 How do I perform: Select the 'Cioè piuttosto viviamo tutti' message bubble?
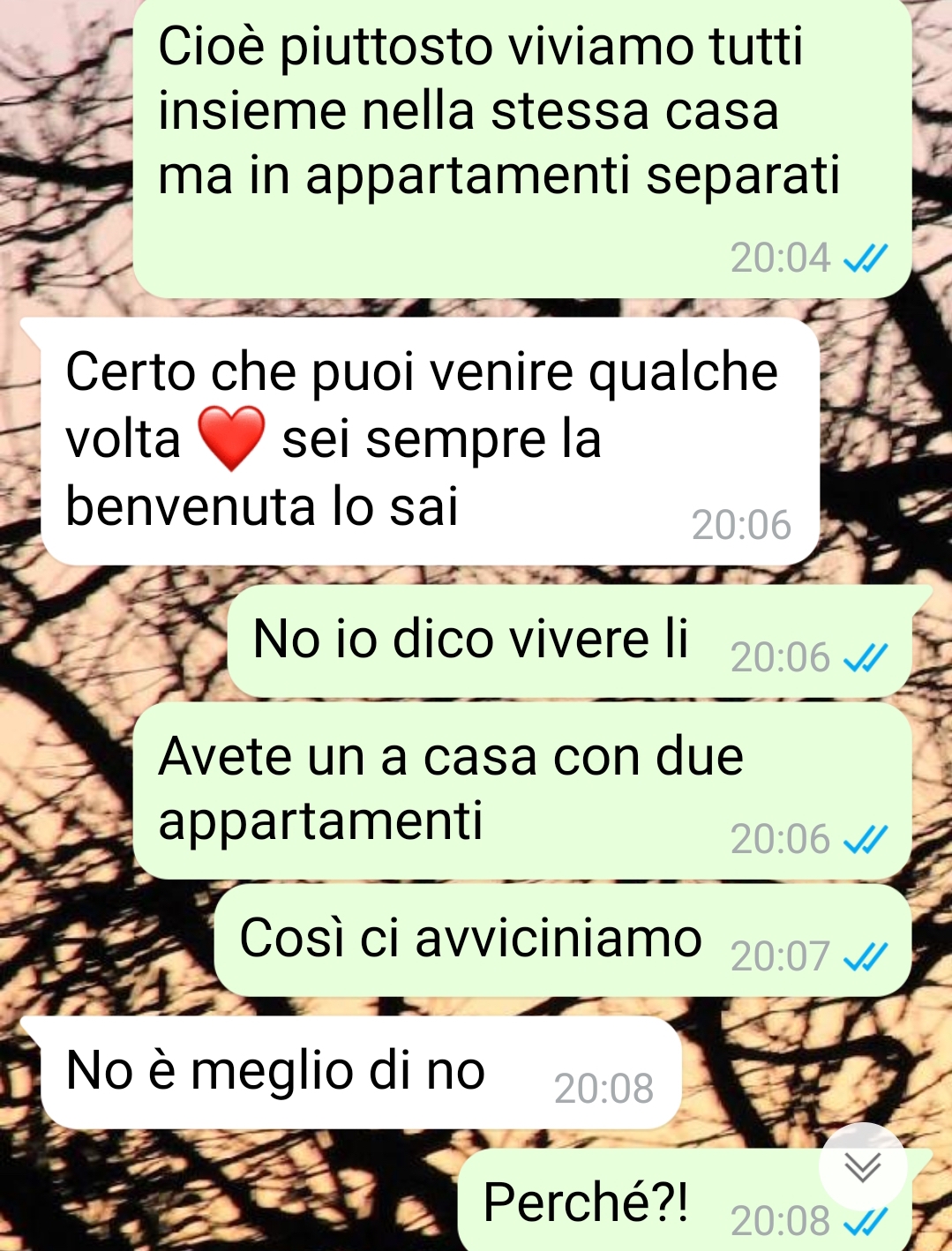point(522,147)
